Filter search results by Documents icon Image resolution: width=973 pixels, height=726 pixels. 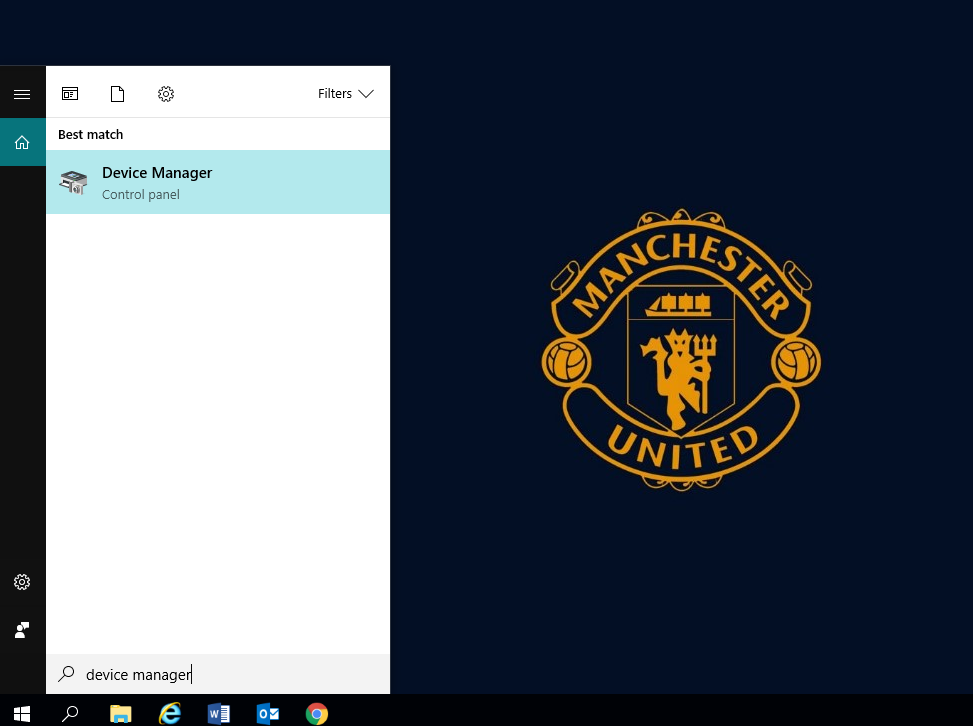(x=118, y=94)
